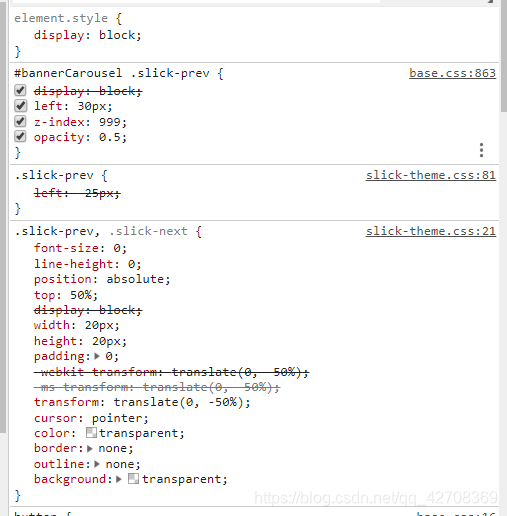Viewport: 507px width, 516px height.
Task: Select the element.style selector text
Action: coord(61,18)
